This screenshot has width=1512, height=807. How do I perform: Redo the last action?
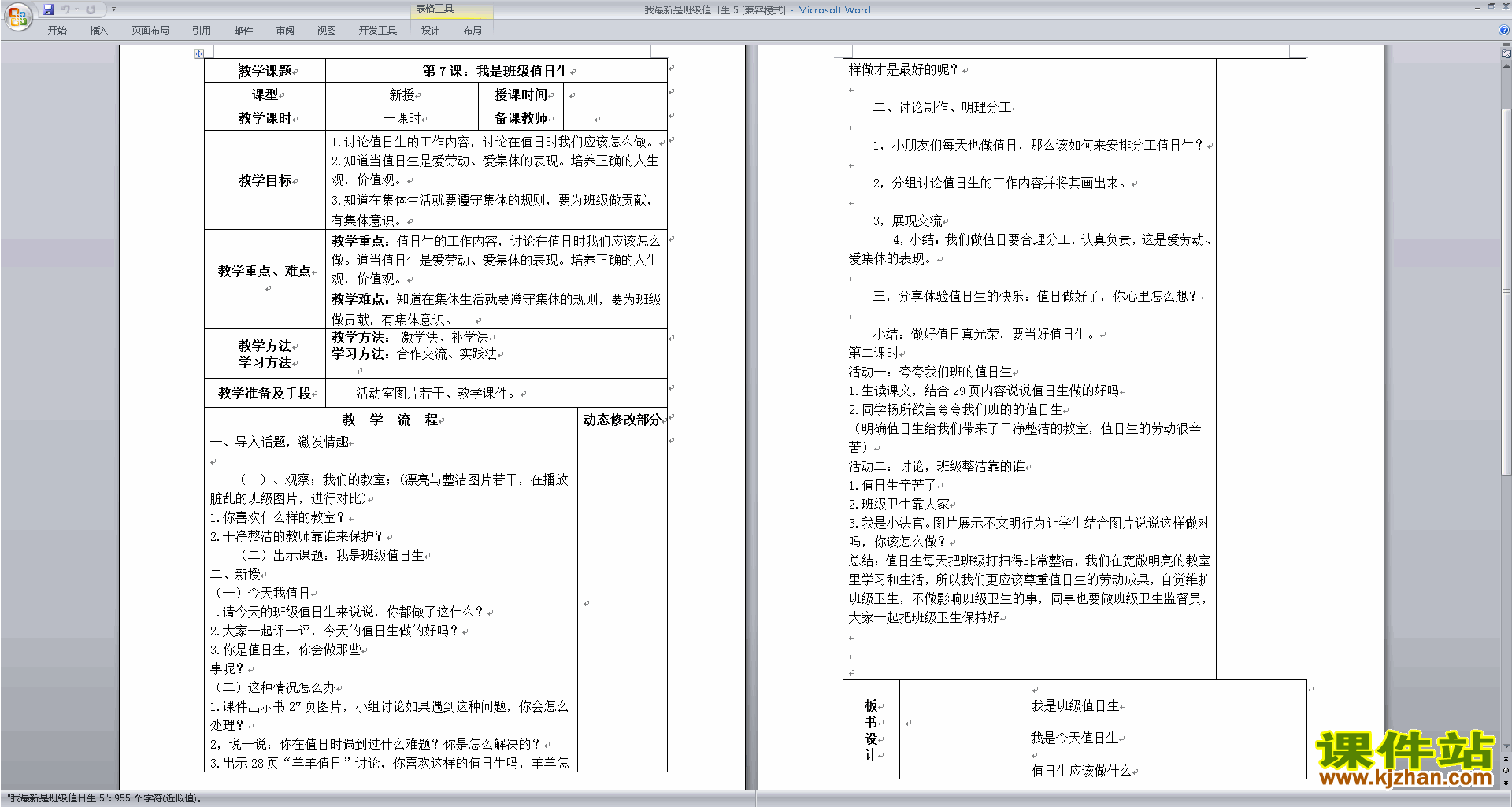point(91,9)
